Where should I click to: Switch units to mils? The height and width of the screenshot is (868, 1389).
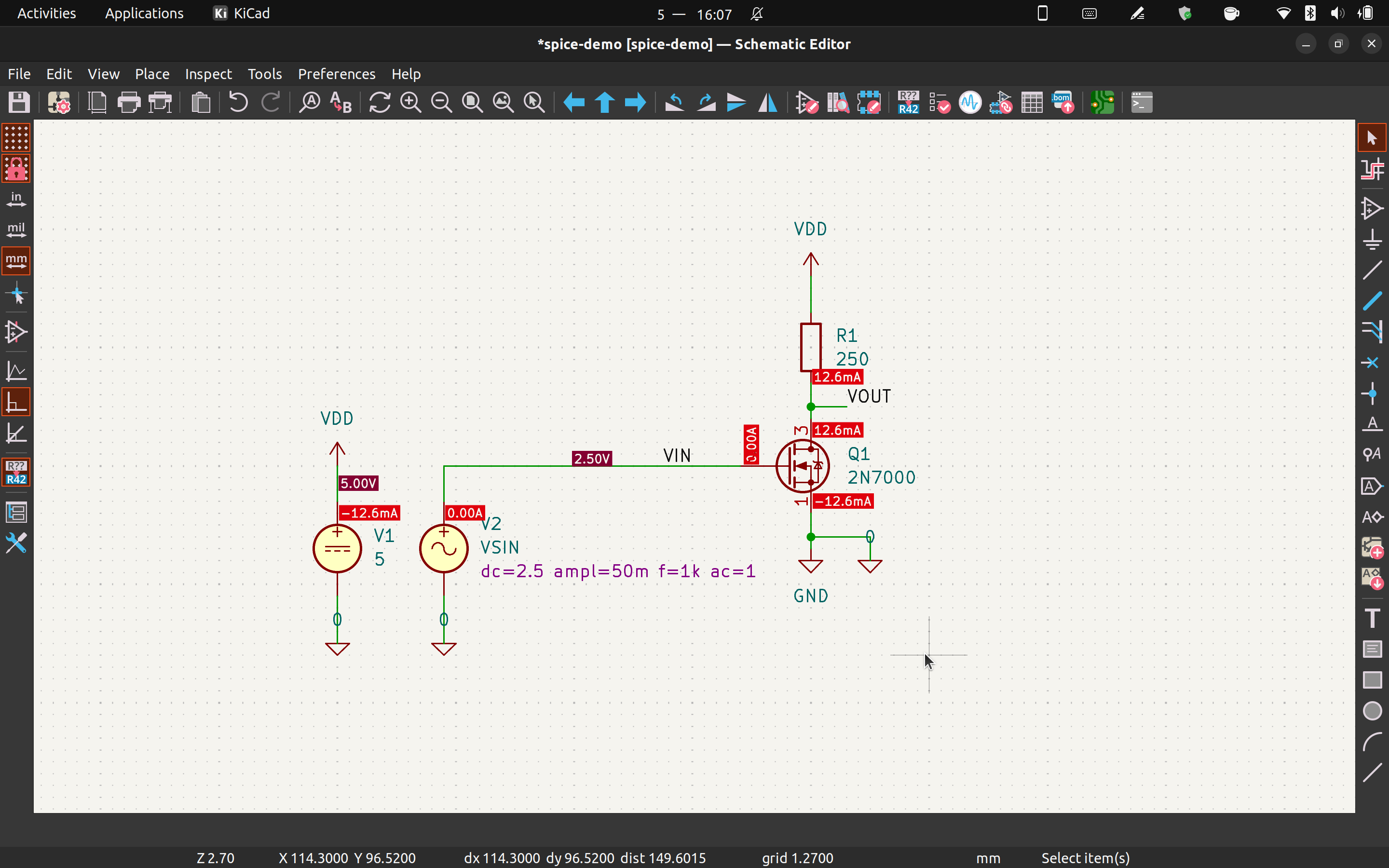coord(16,230)
